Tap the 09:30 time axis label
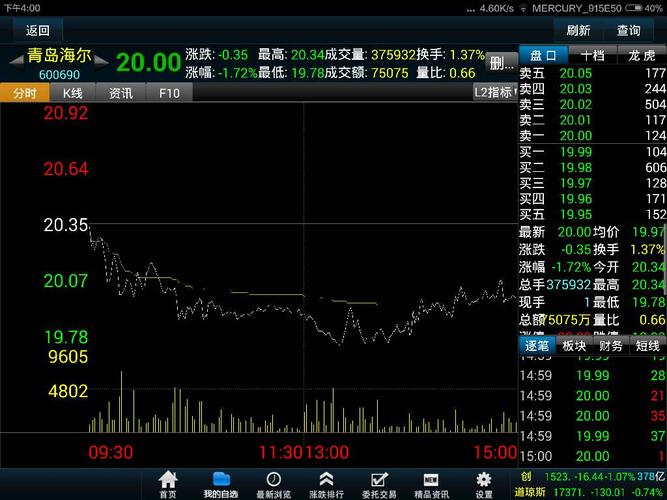This screenshot has height=500, width=667. coord(111,452)
